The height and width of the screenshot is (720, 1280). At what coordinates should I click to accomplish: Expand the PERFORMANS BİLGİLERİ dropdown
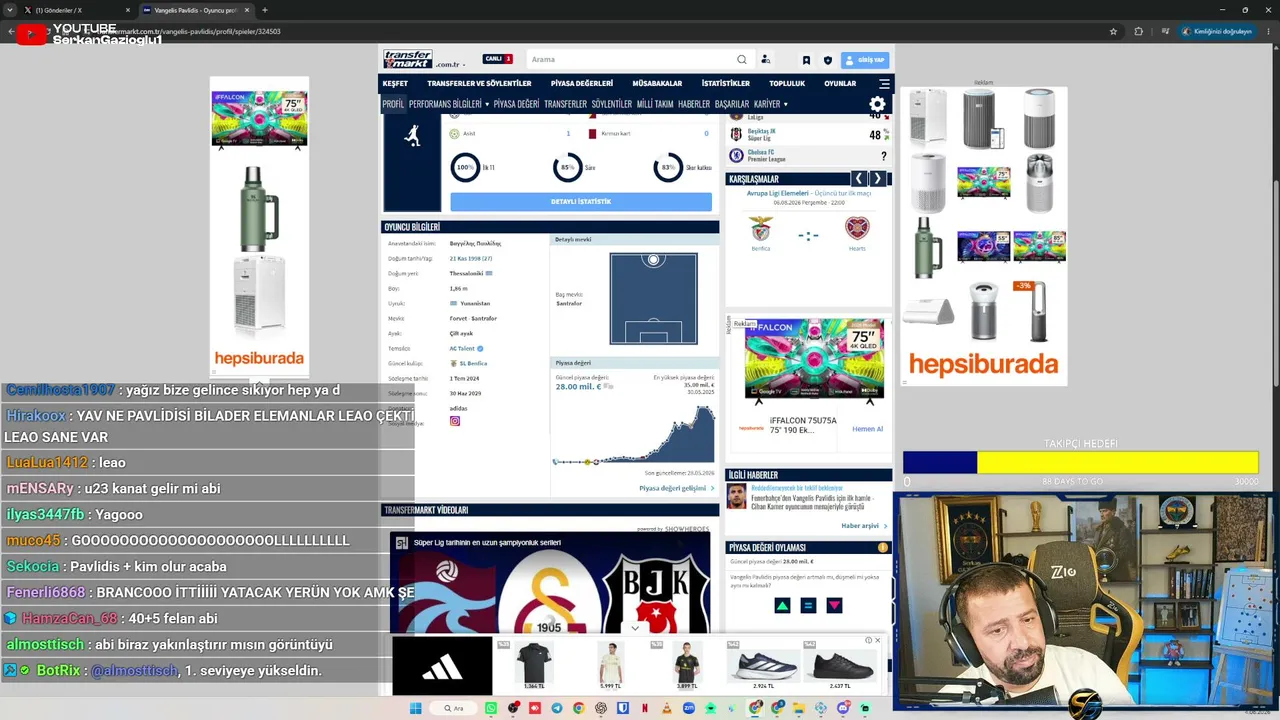pyautogui.click(x=449, y=104)
